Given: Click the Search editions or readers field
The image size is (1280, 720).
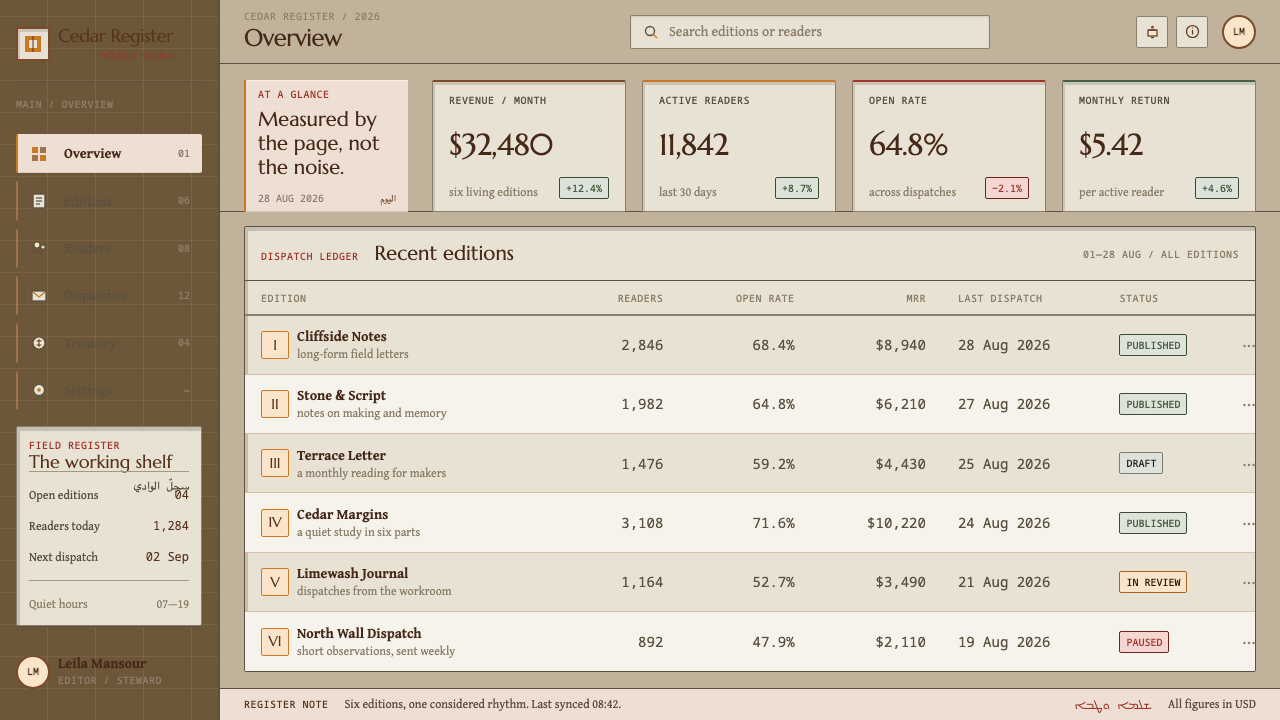Looking at the screenshot, I should [x=810, y=32].
